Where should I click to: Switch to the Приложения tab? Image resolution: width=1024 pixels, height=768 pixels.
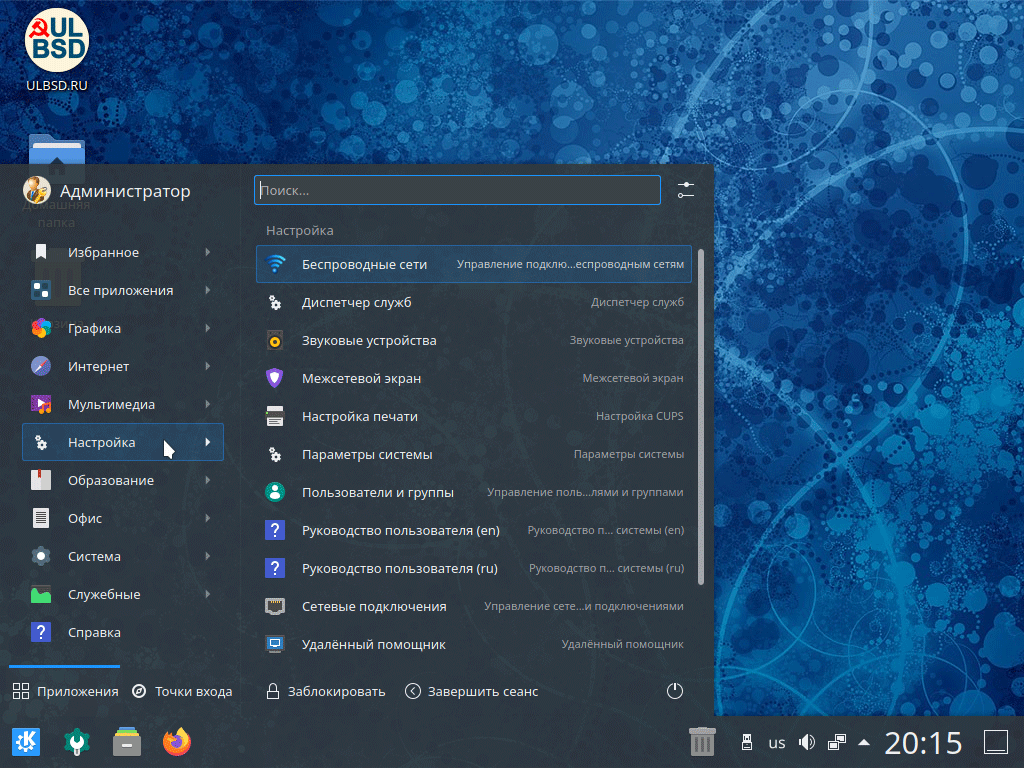click(x=66, y=691)
